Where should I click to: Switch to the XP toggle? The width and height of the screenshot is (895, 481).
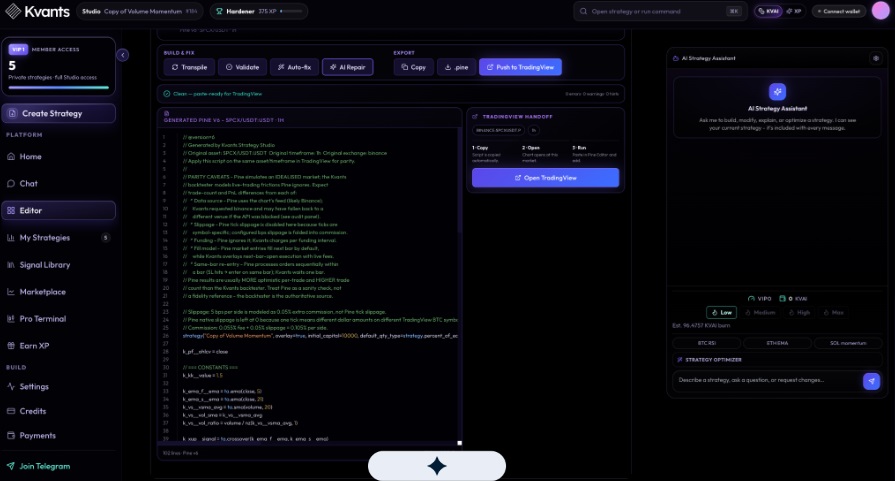click(793, 11)
